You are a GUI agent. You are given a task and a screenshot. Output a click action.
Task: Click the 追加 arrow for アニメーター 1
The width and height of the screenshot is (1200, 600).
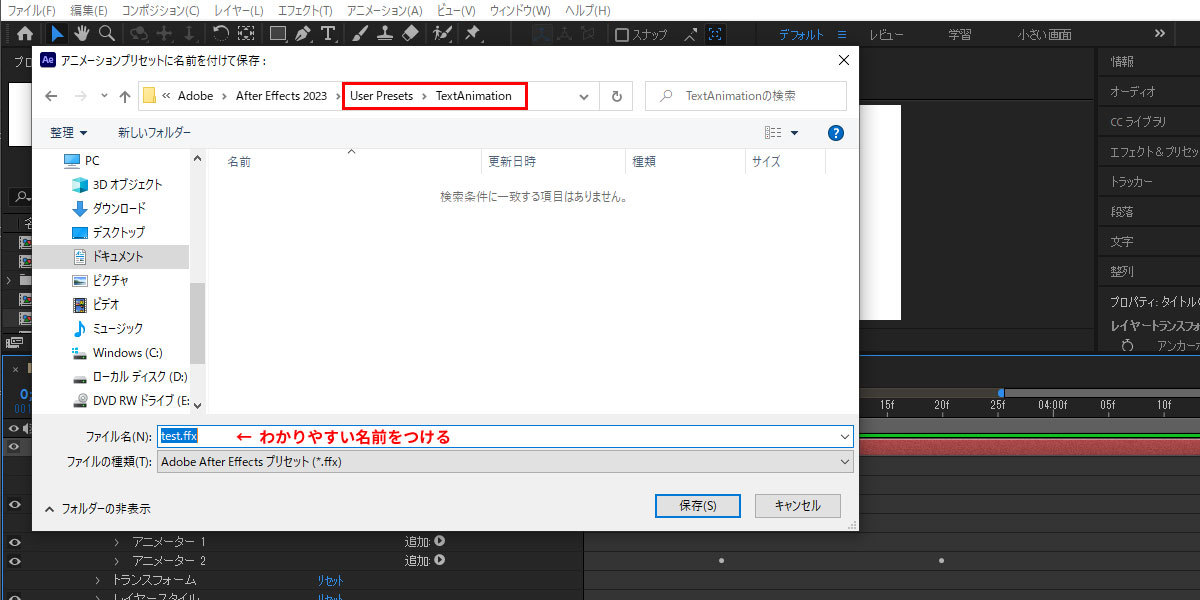pos(439,541)
